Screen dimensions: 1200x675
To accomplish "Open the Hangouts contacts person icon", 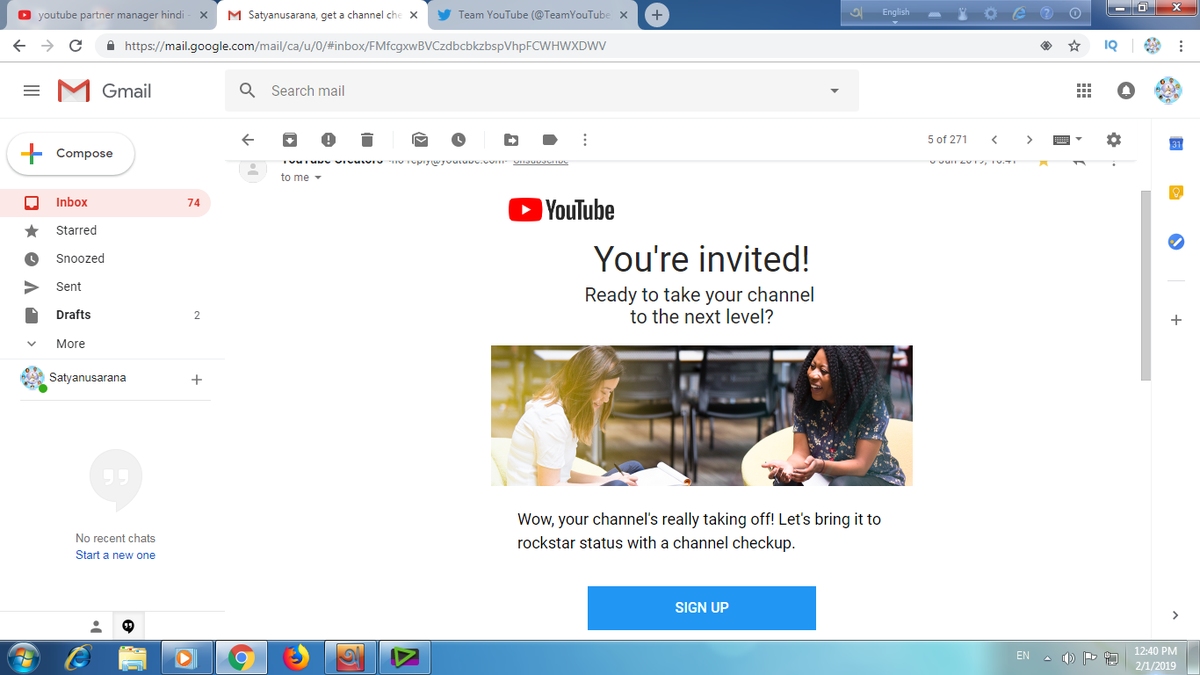I will (x=96, y=626).
